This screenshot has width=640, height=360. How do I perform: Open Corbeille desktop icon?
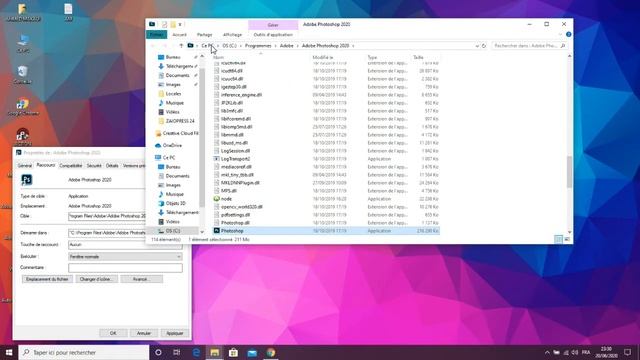coord(22,75)
